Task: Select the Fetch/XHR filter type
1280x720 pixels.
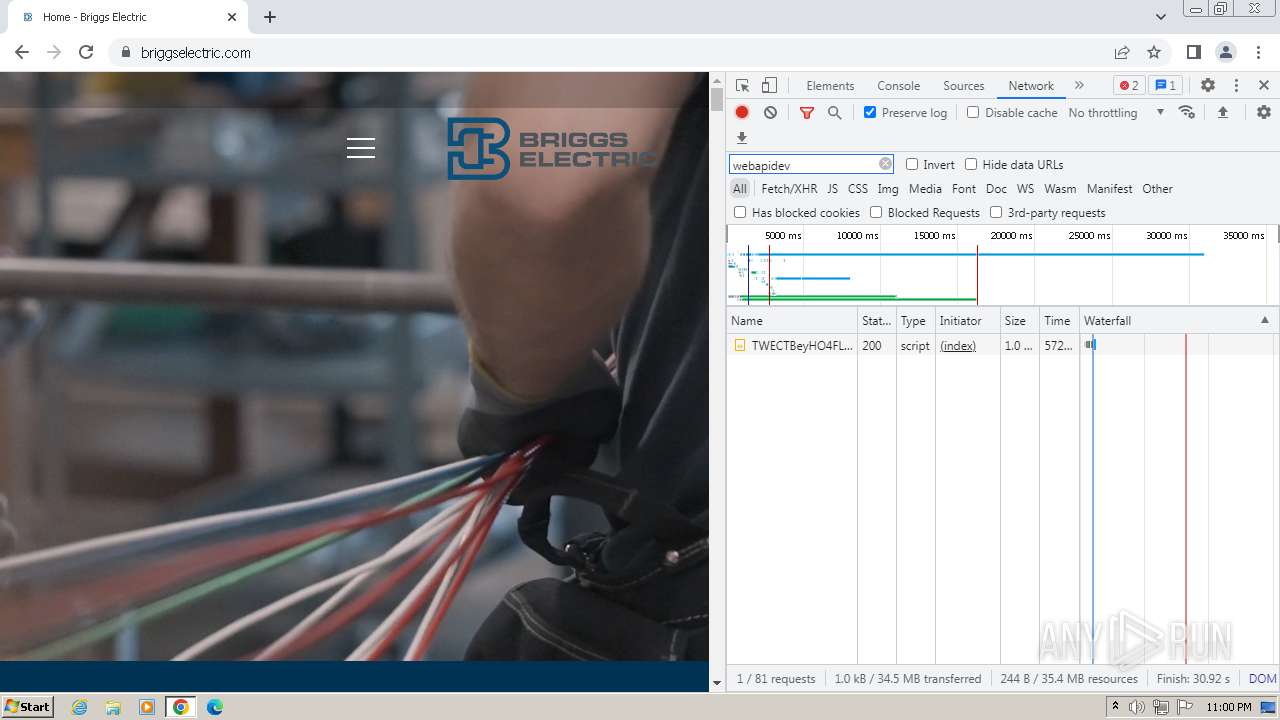Action: click(789, 189)
